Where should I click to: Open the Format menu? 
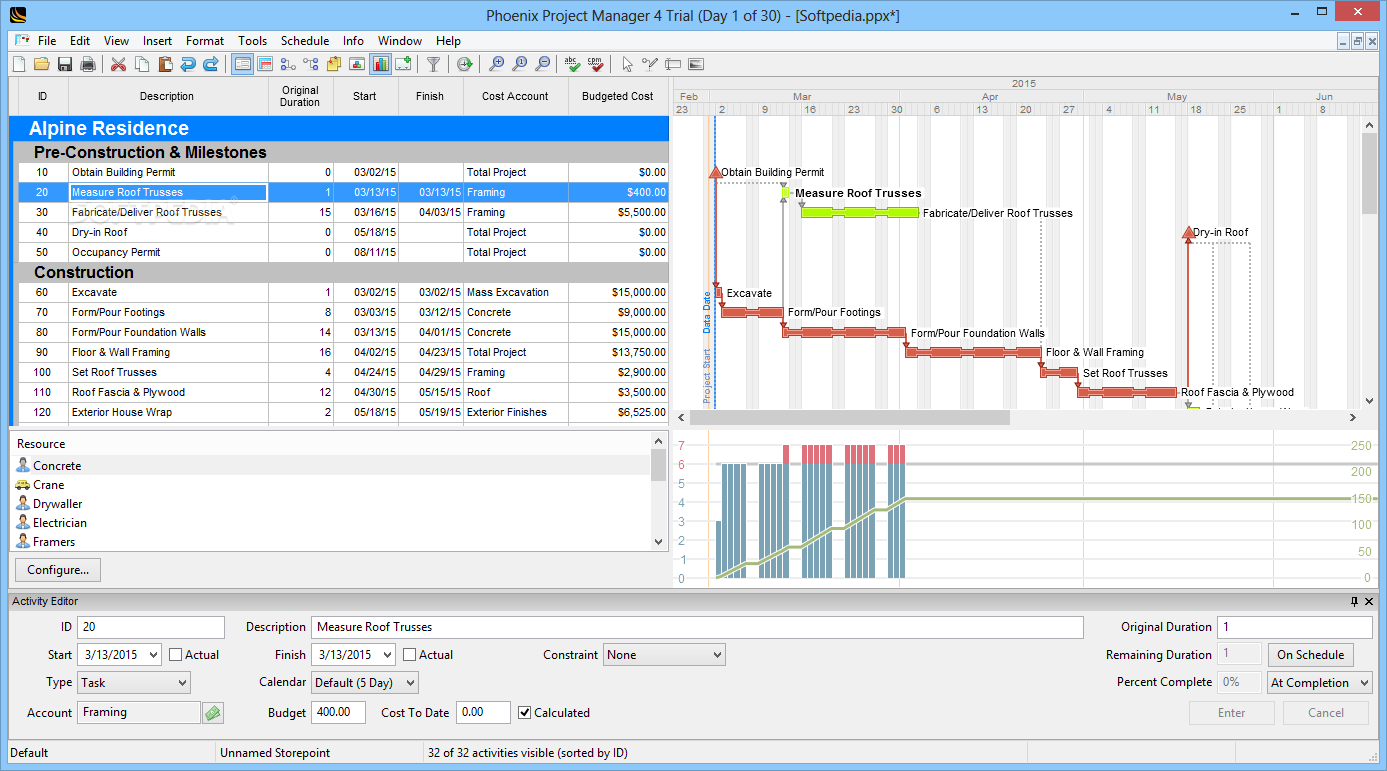[x=205, y=41]
